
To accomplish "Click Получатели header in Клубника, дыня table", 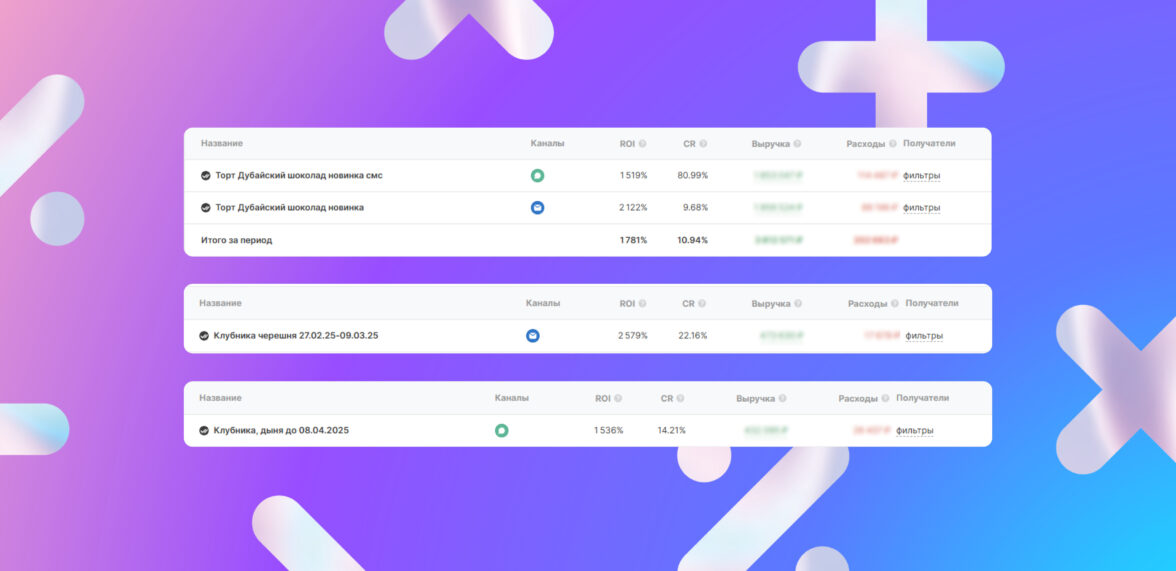I will coord(922,398).
